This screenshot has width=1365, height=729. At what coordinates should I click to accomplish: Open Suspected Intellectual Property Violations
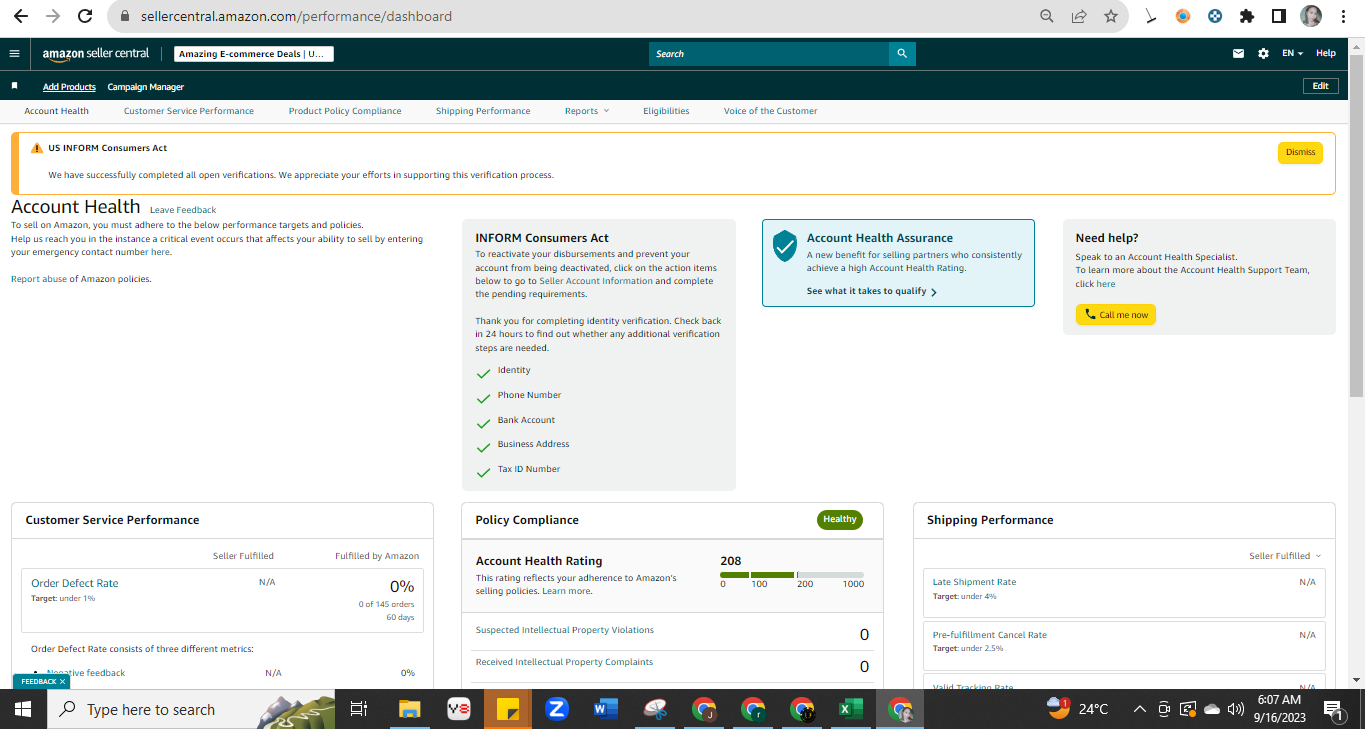tap(565, 630)
